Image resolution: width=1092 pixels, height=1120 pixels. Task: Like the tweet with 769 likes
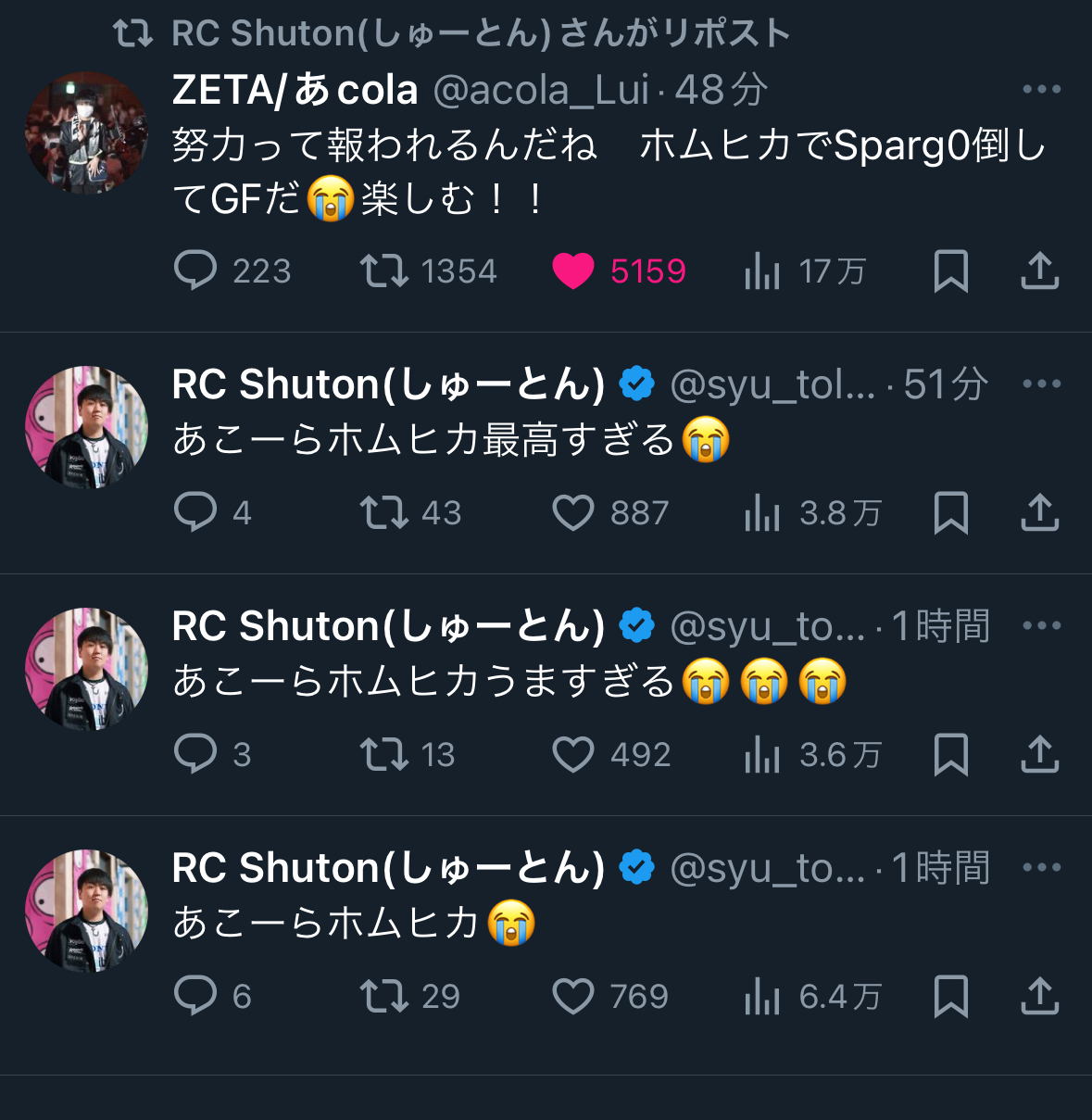(573, 997)
